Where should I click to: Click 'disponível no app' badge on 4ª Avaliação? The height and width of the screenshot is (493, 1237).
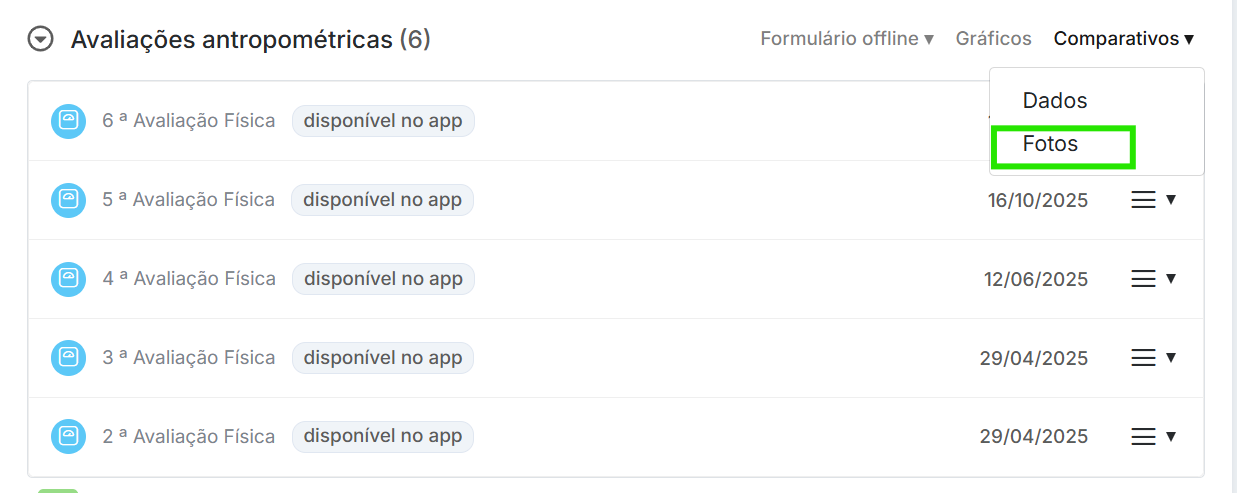(383, 279)
